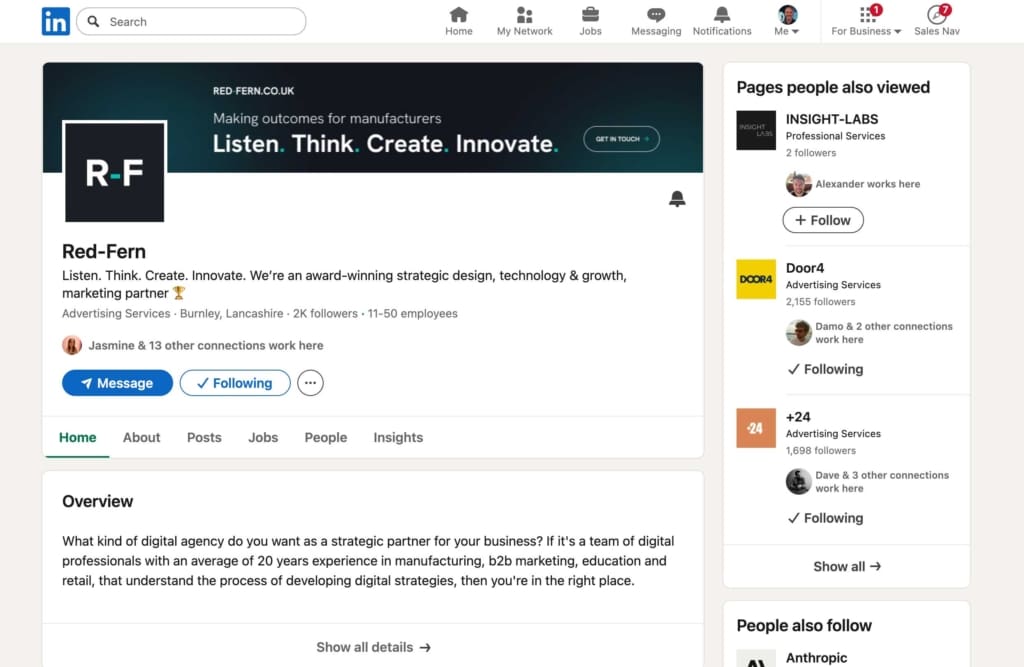1024x667 pixels.
Task: Open the Anthropic page link
Action: click(816, 657)
